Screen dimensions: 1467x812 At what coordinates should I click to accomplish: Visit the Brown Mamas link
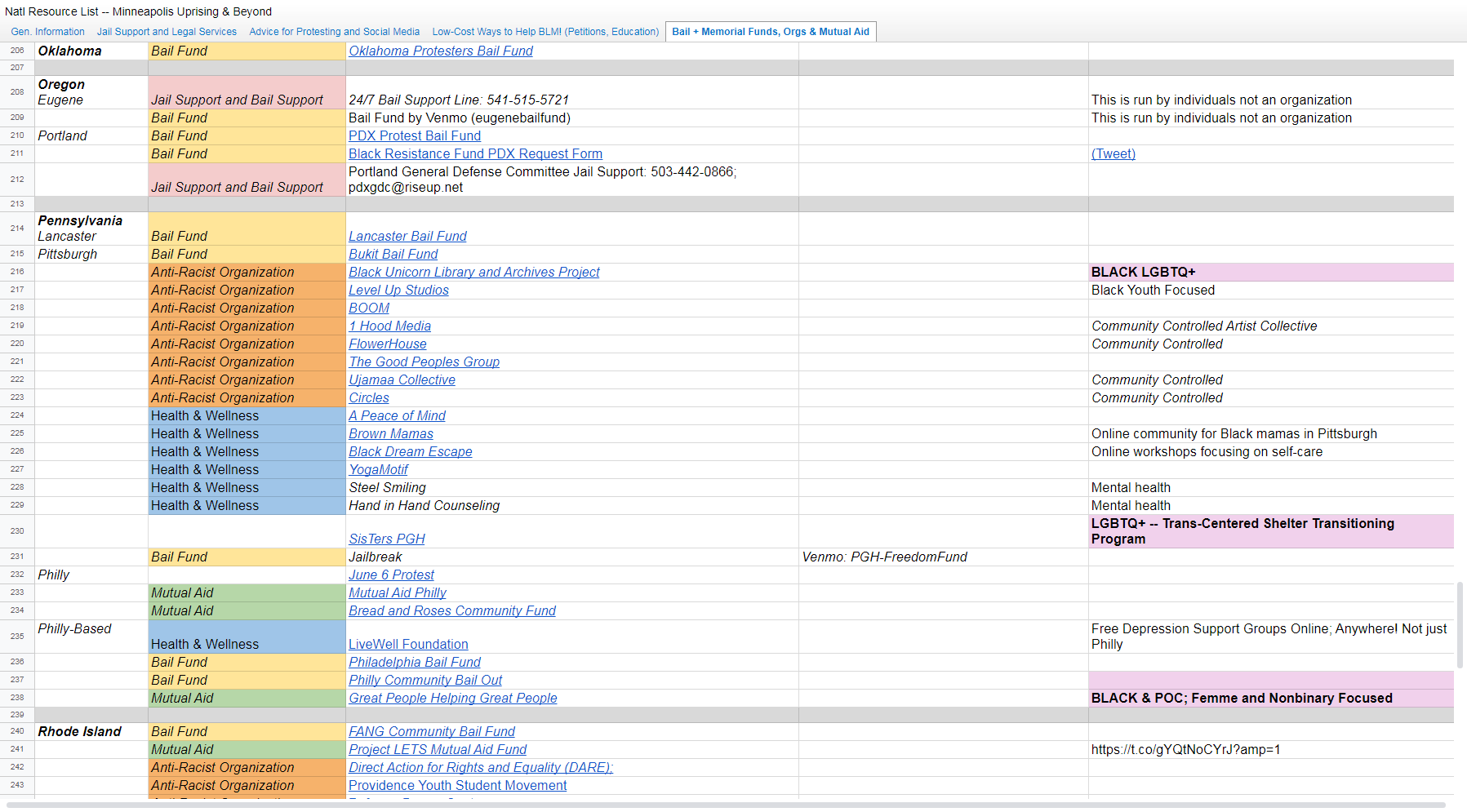[x=391, y=433]
